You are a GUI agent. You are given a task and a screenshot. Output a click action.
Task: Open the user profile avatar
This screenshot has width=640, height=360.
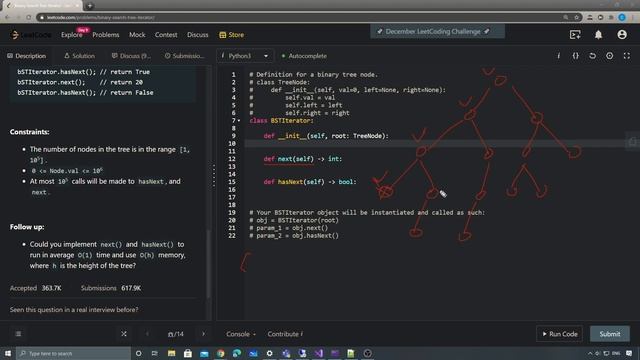(x=622, y=35)
